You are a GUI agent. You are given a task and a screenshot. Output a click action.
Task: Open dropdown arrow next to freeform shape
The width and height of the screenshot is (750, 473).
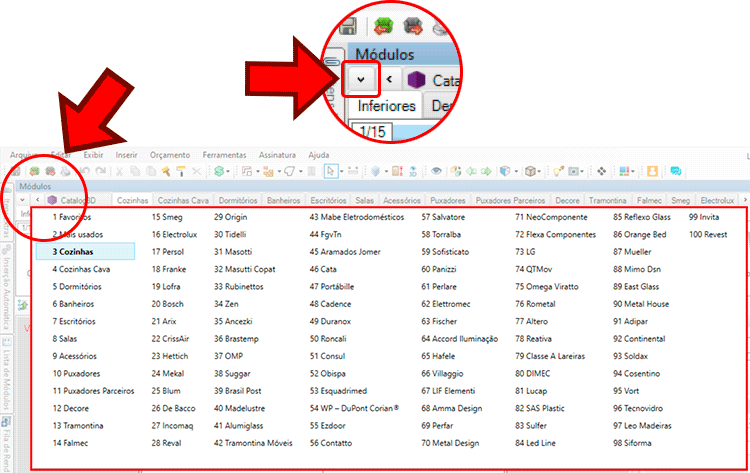pos(300,172)
